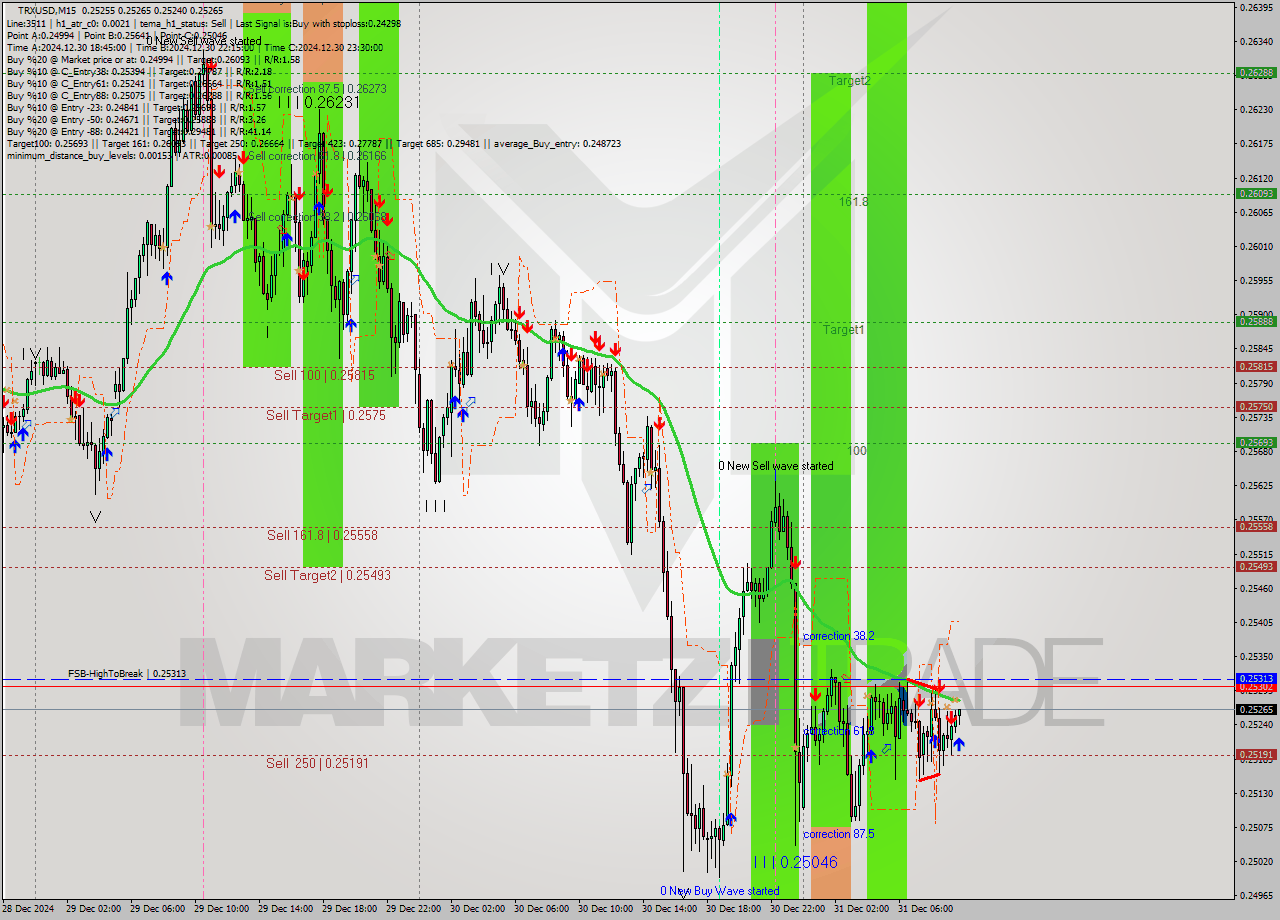Select the 'Target2' label on green zone
Image resolution: width=1280 pixels, height=920 pixels.
(x=849, y=81)
